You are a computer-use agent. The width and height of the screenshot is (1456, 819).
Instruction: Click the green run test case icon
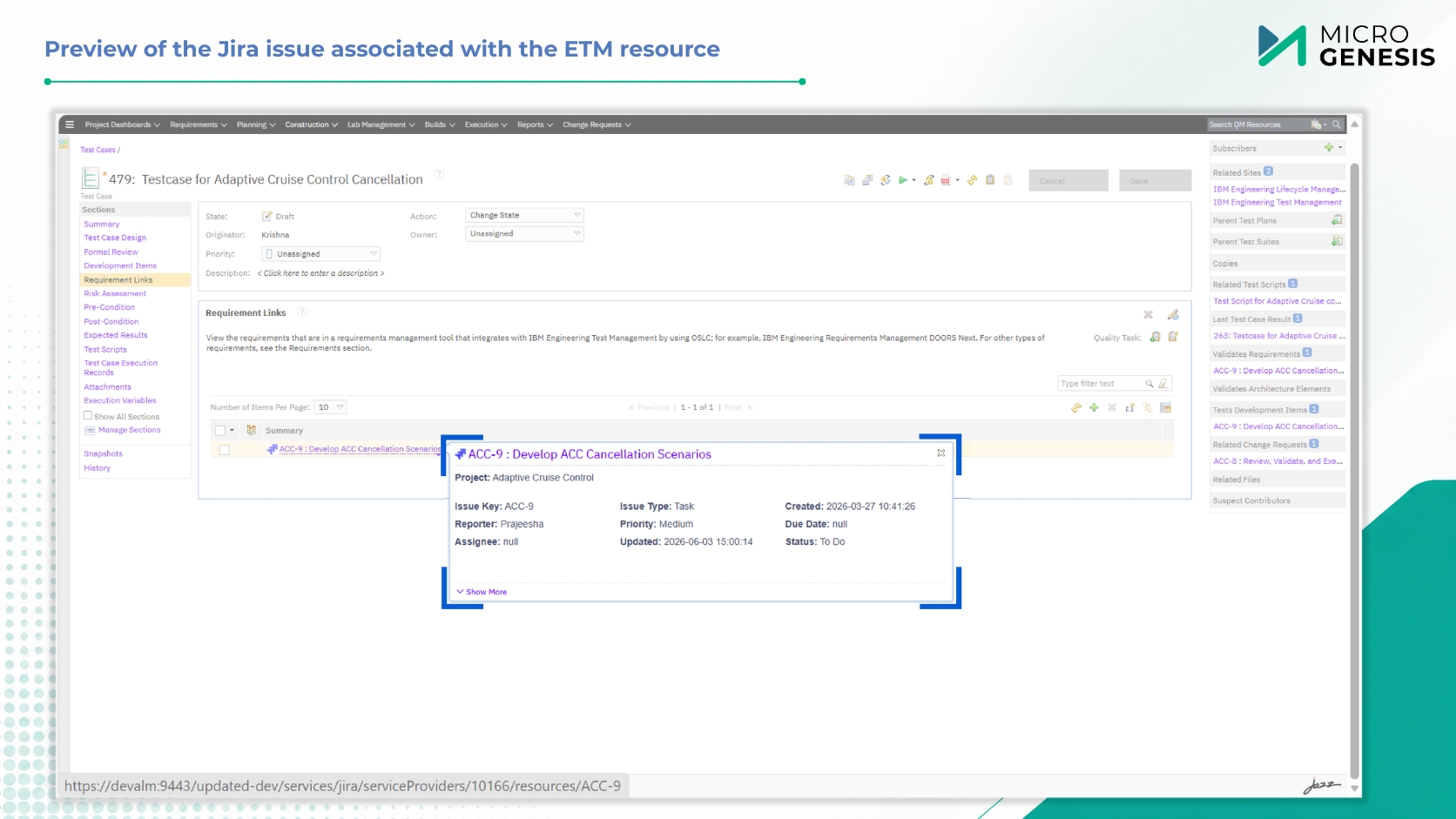tap(903, 180)
